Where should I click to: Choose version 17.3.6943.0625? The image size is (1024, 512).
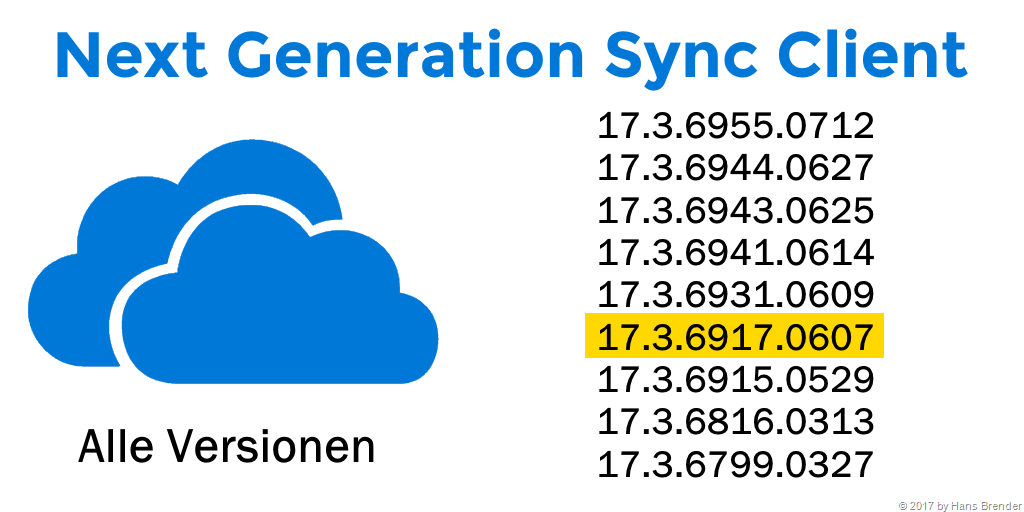[x=735, y=210]
